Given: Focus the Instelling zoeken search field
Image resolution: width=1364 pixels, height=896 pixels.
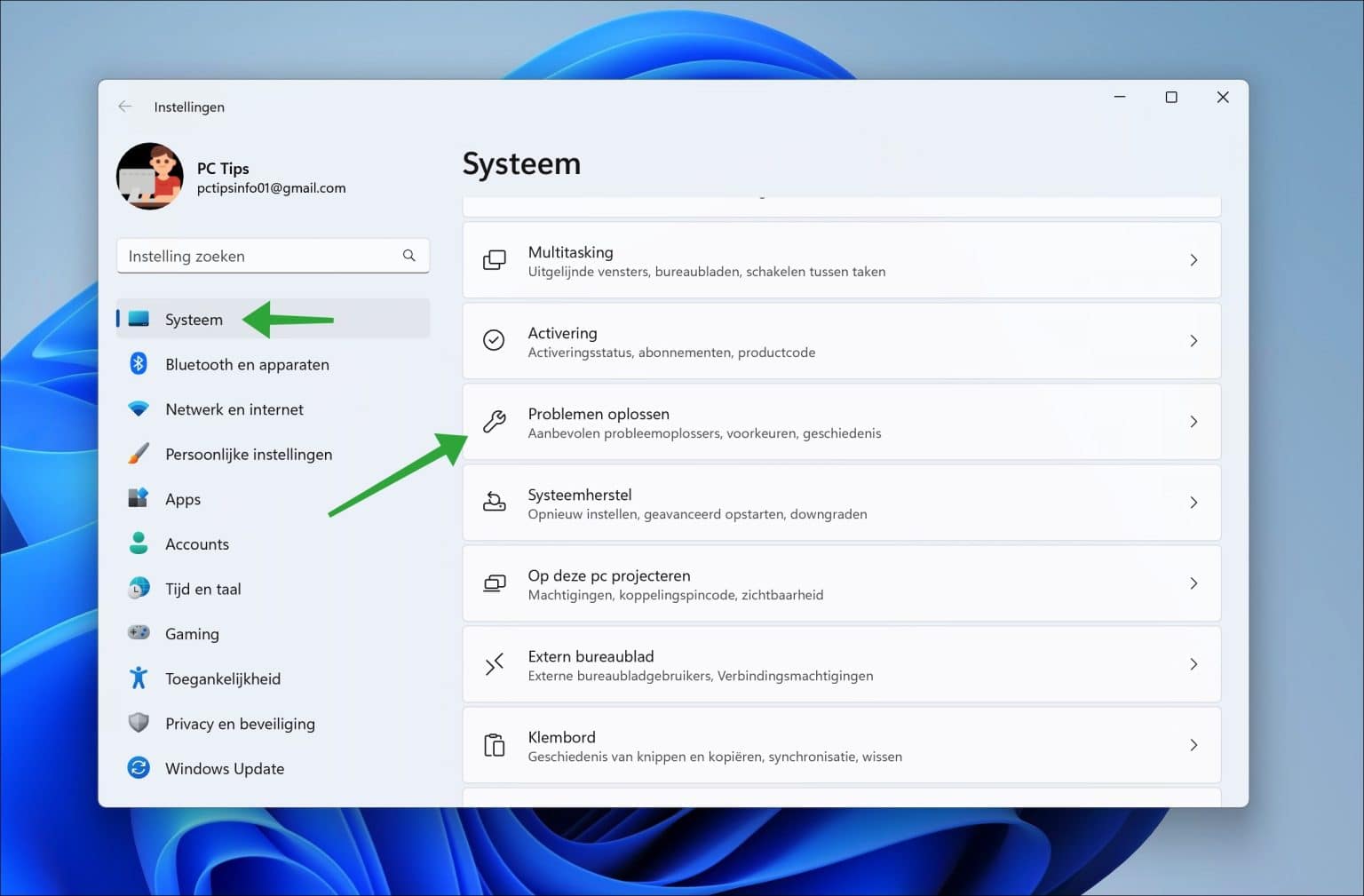Looking at the screenshot, I should 273,256.
